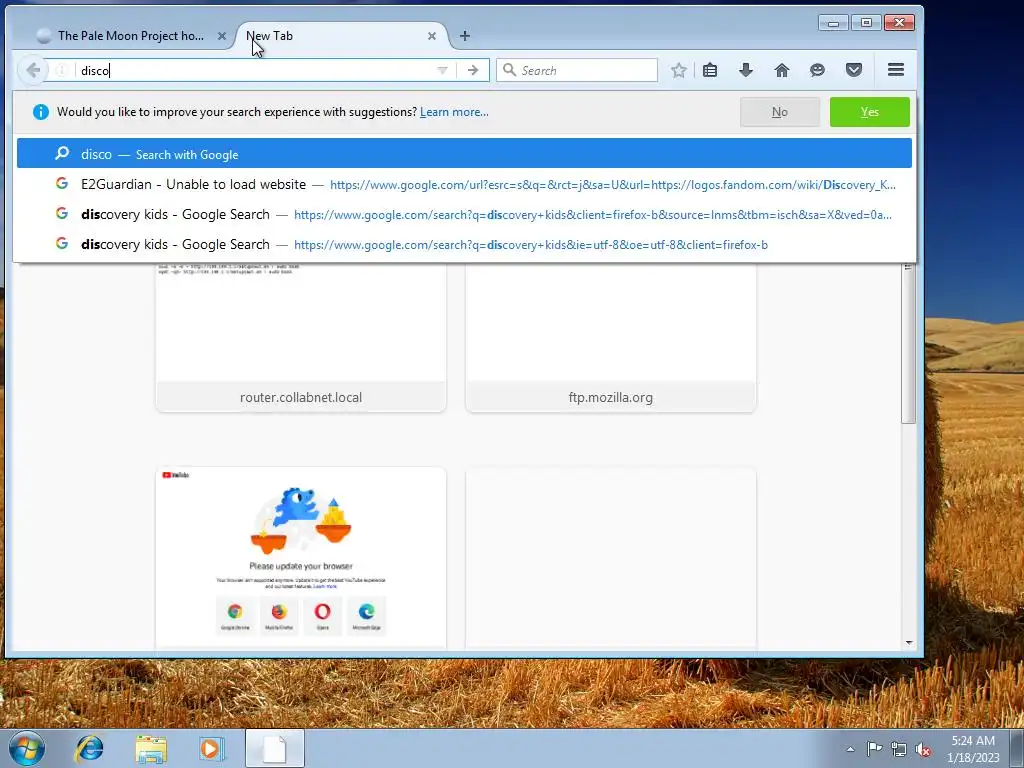Screen dimensions: 1024x768
Task: Open the YouTube update-browser tile
Action: pos(300,558)
